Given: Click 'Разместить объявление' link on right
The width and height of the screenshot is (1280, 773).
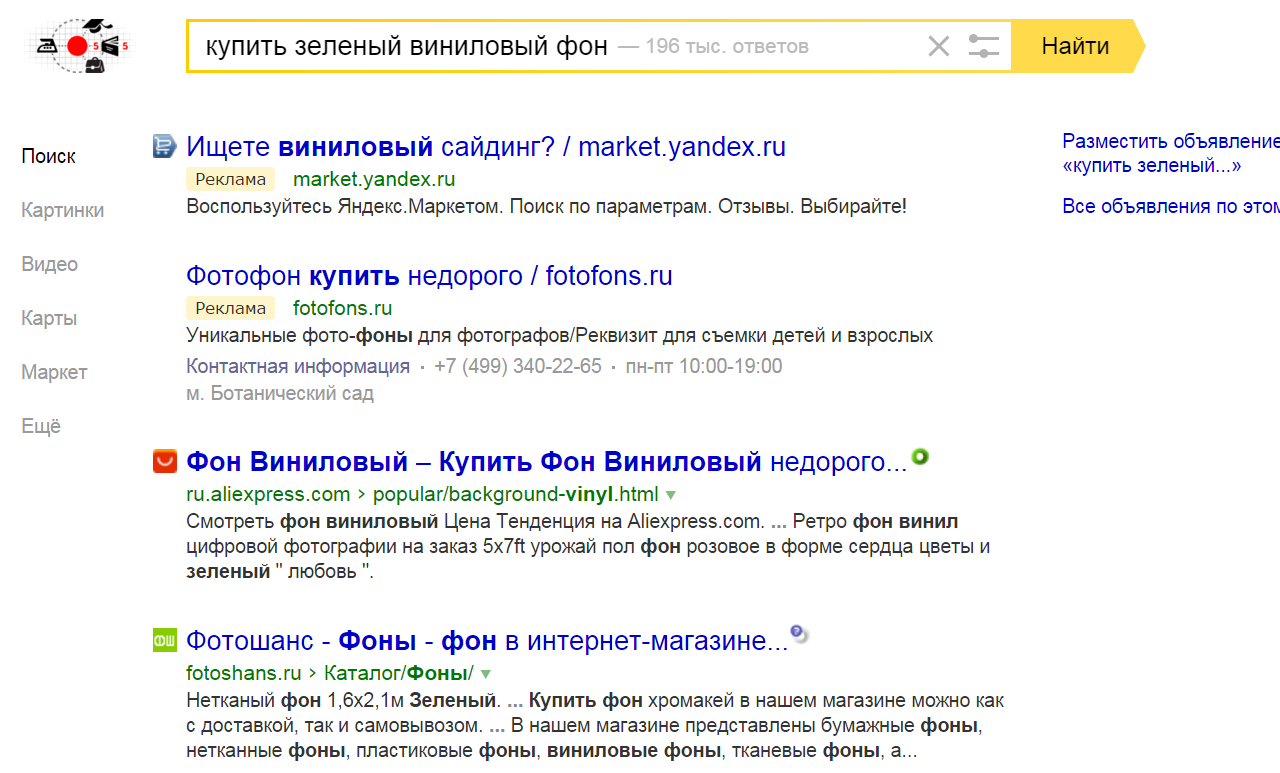Looking at the screenshot, I should (1171, 154).
